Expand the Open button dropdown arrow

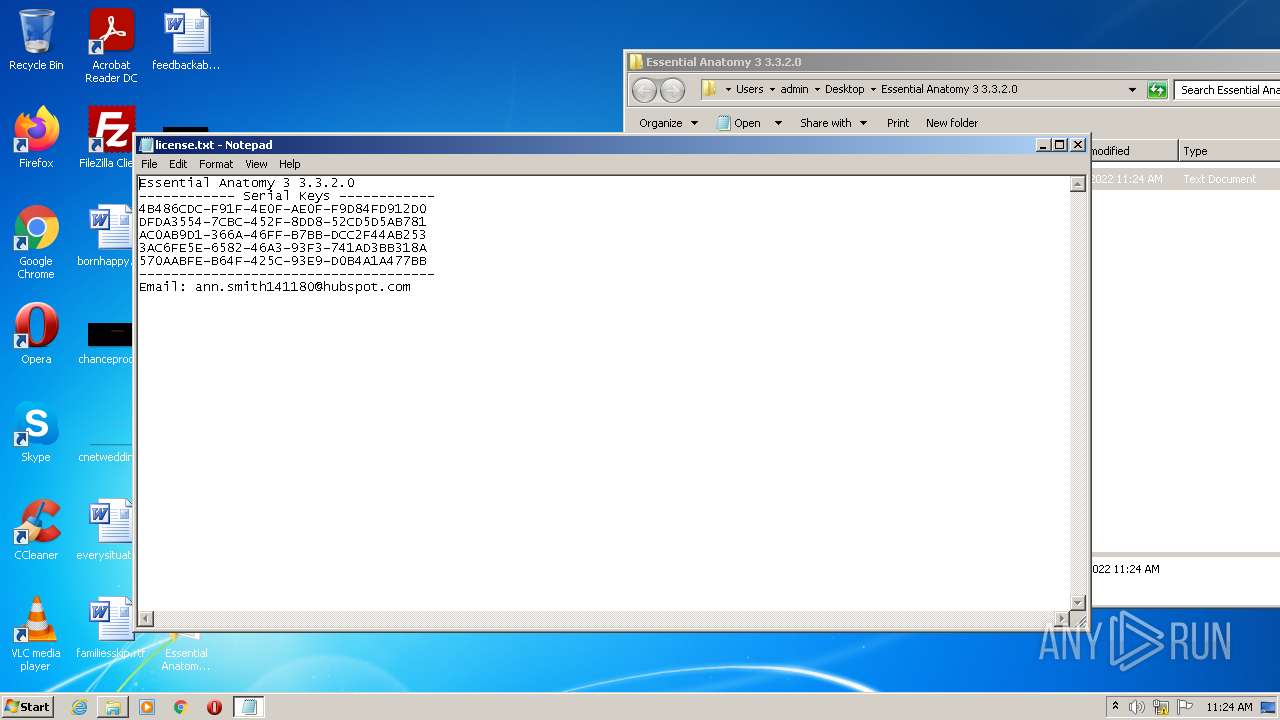(778, 123)
